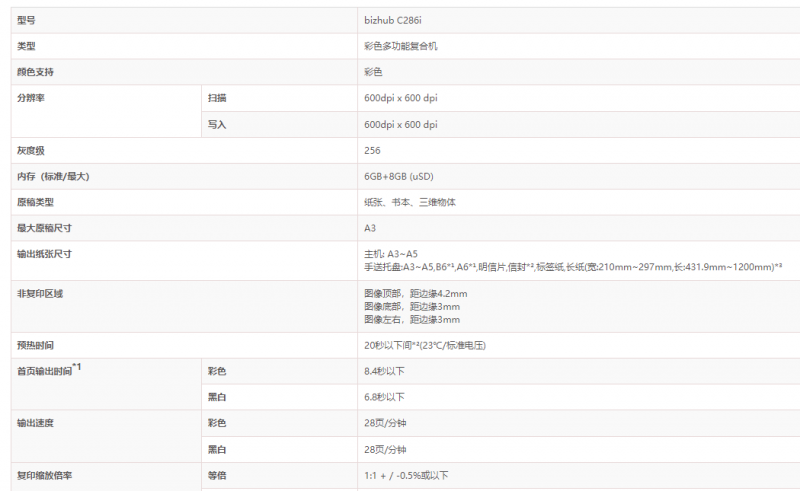This screenshot has height=491, width=800.
Task: Select the 图像底部, 距边缘3mm line
Action: (x=412, y=306)
